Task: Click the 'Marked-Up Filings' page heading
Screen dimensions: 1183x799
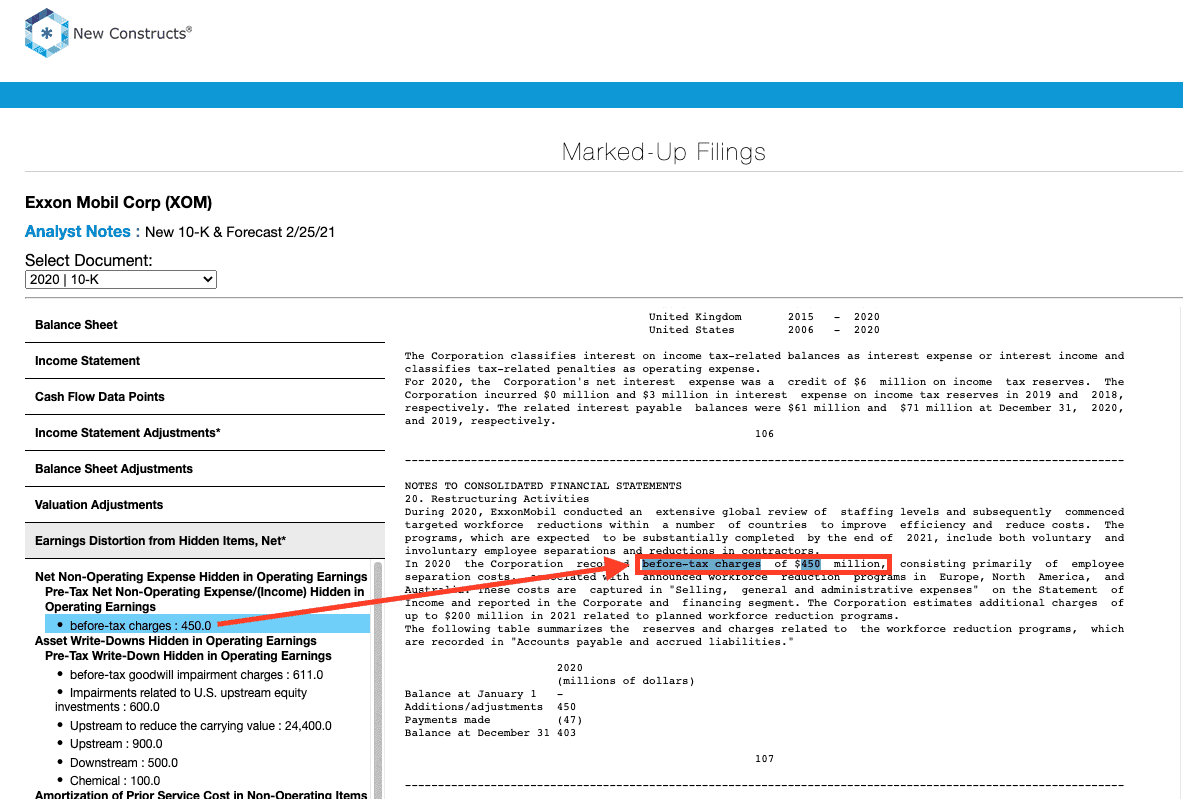Action: click(x=664, y=152)
